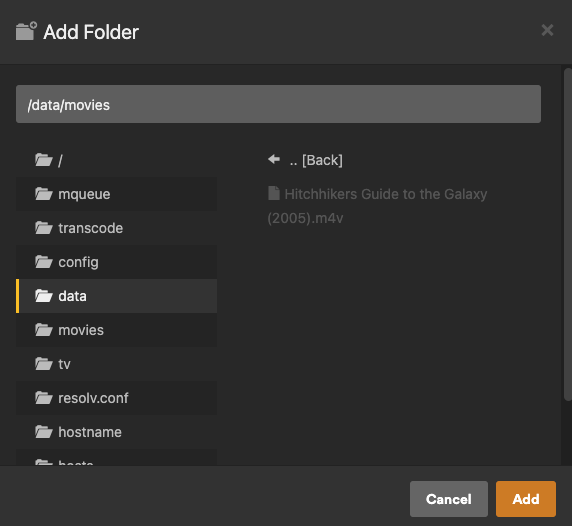Click Hitchhikers Guide to the Galaxy file name
The height and width of the screenshot is (526, 572).
point(377,206)
